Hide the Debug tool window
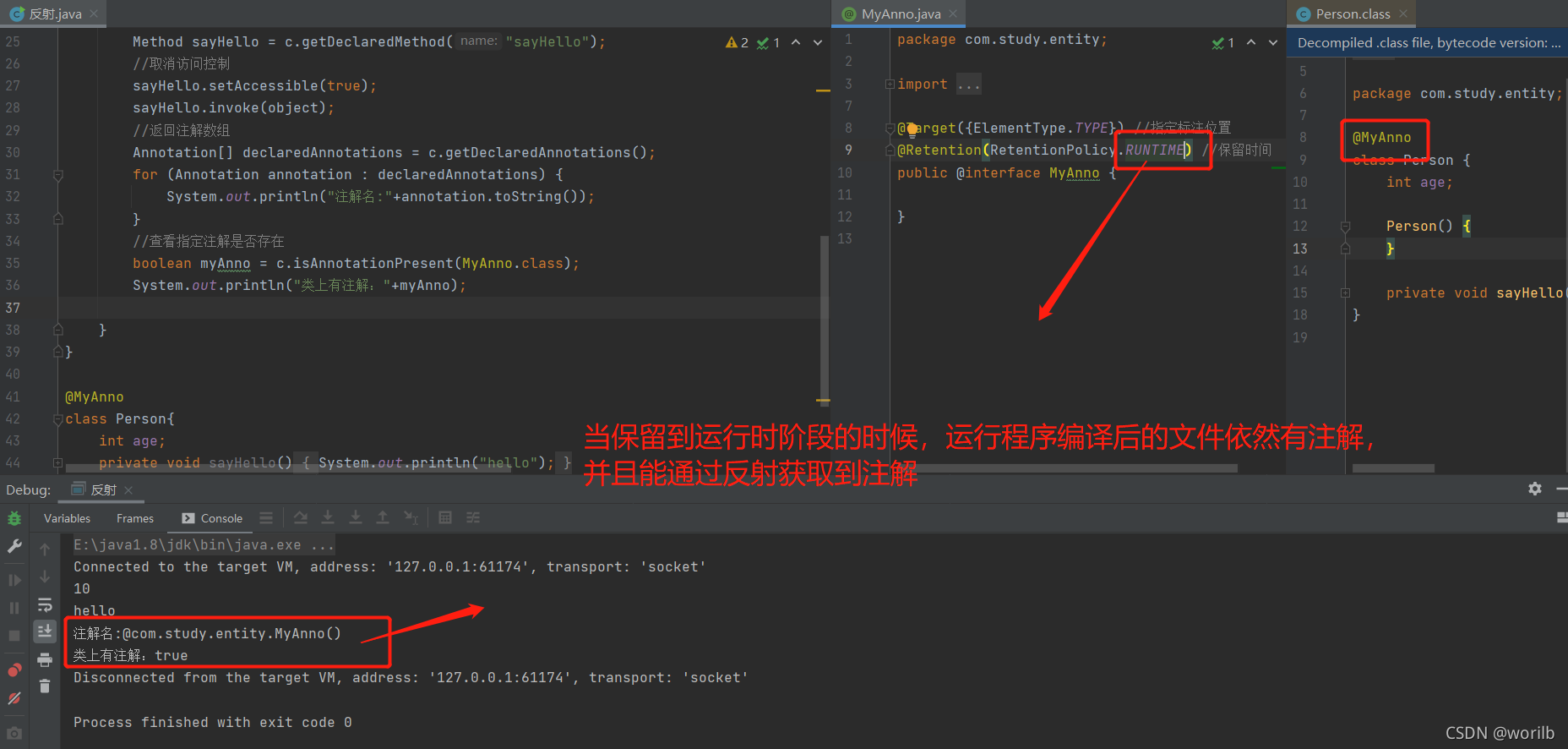1568x749 pixels. pos(1561,489)
